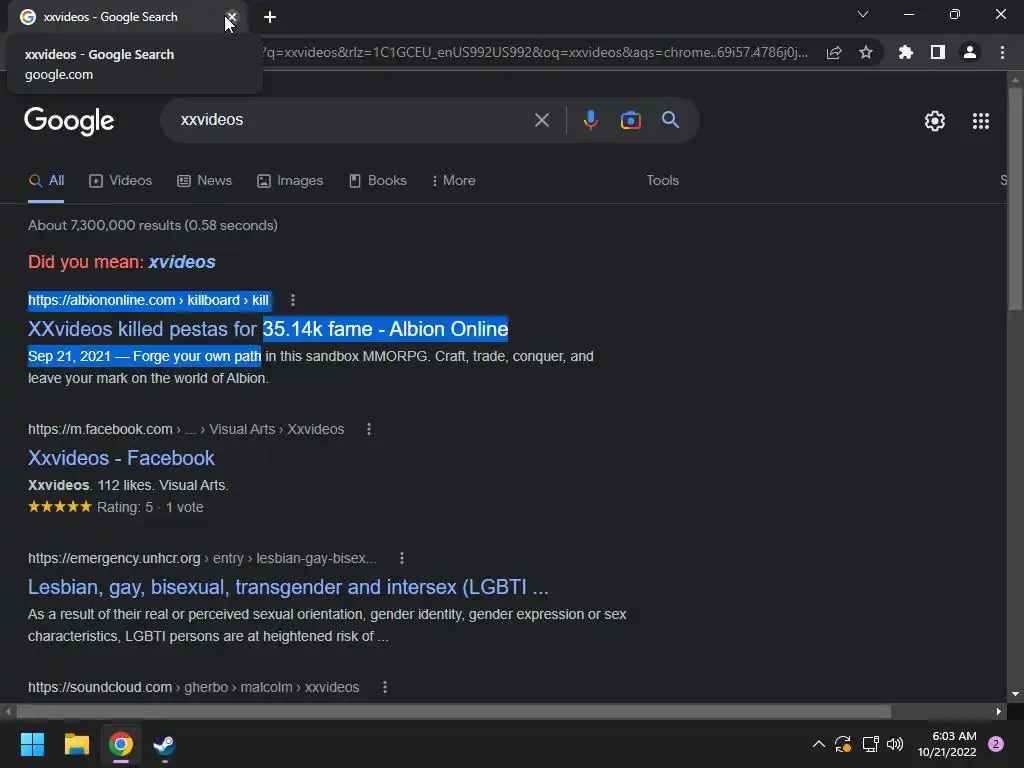This screenshot has height=768, width=1024.
Task: Open the Tools search options
Action: coord(662,181)
